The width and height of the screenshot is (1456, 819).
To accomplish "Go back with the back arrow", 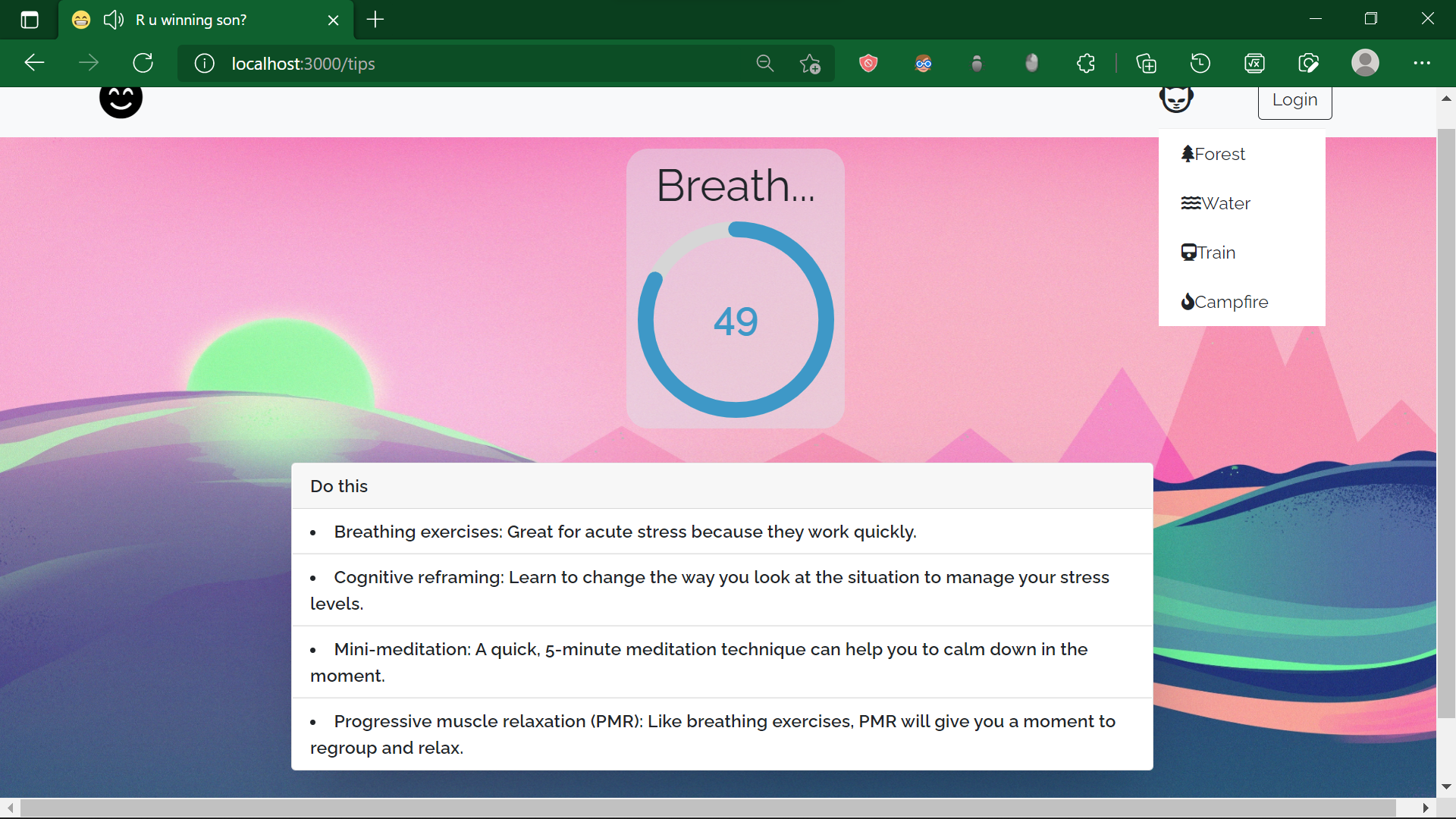I will click(x=35, y=63).
